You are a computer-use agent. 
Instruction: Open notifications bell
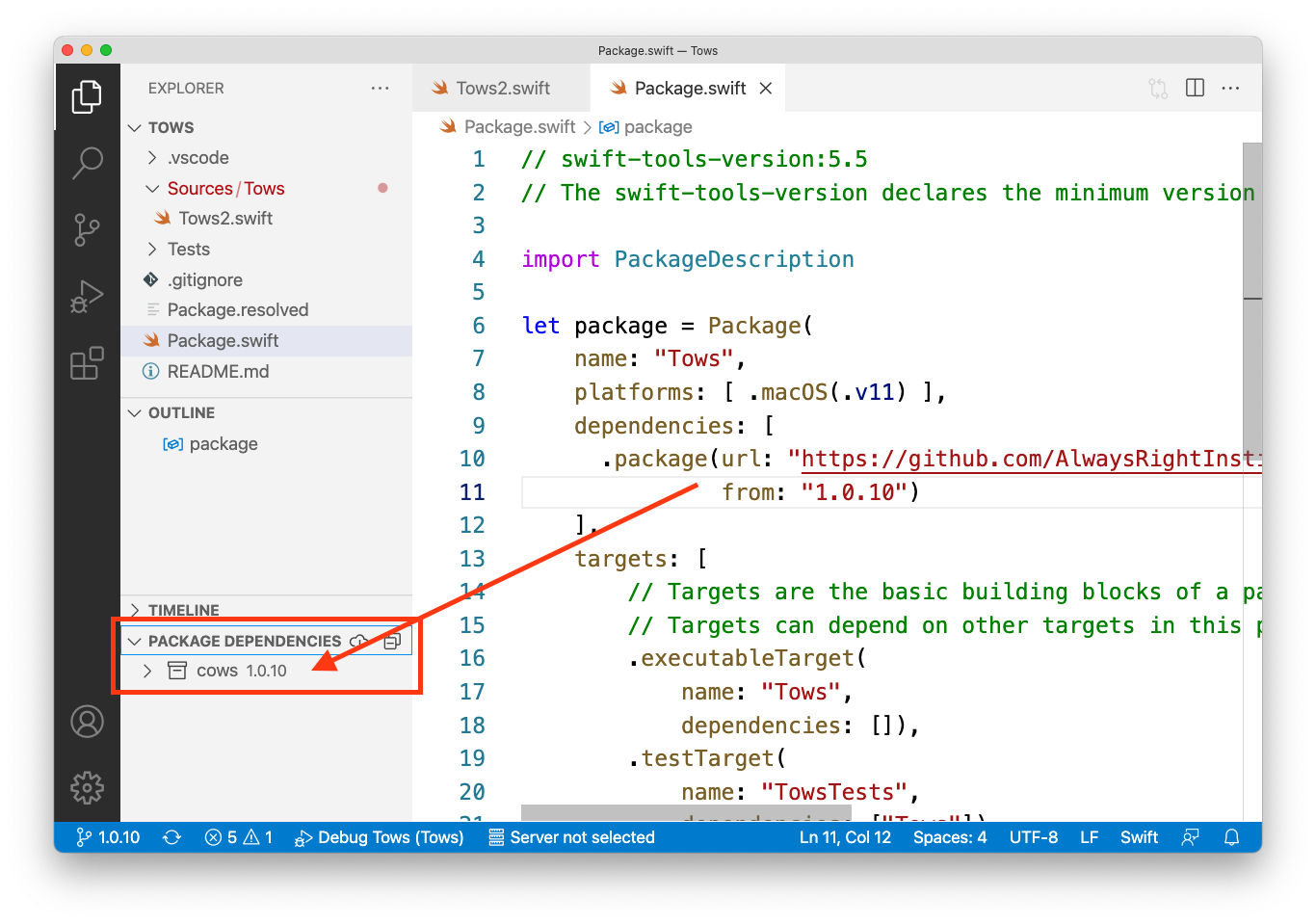click(x=1231, y=837)
